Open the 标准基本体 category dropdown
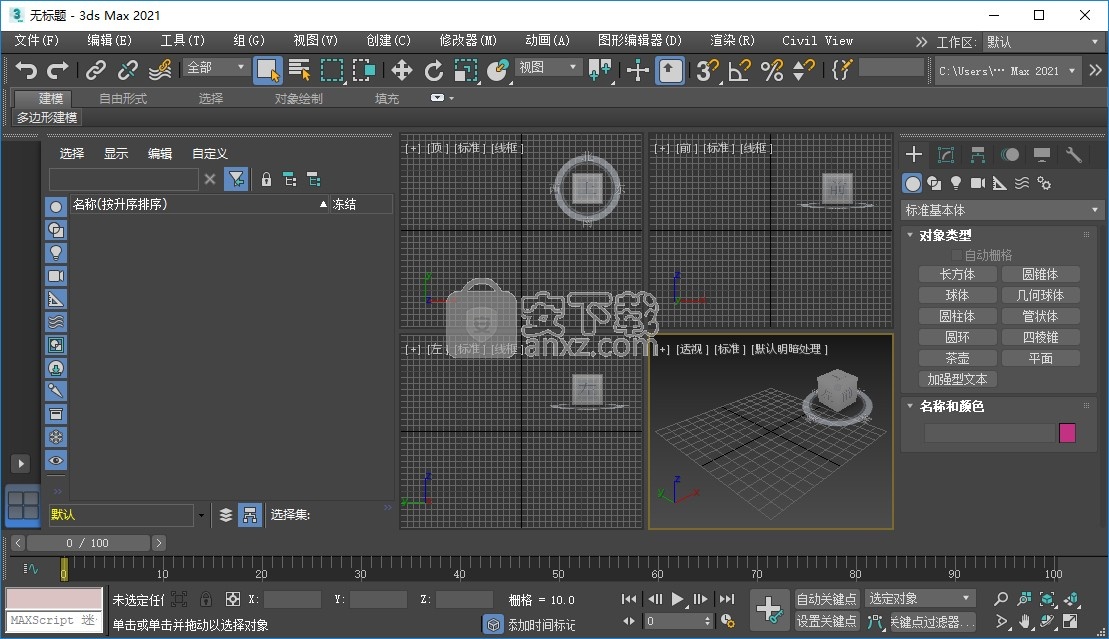The image size is (1109, 639). click(x=1001, y=210)
